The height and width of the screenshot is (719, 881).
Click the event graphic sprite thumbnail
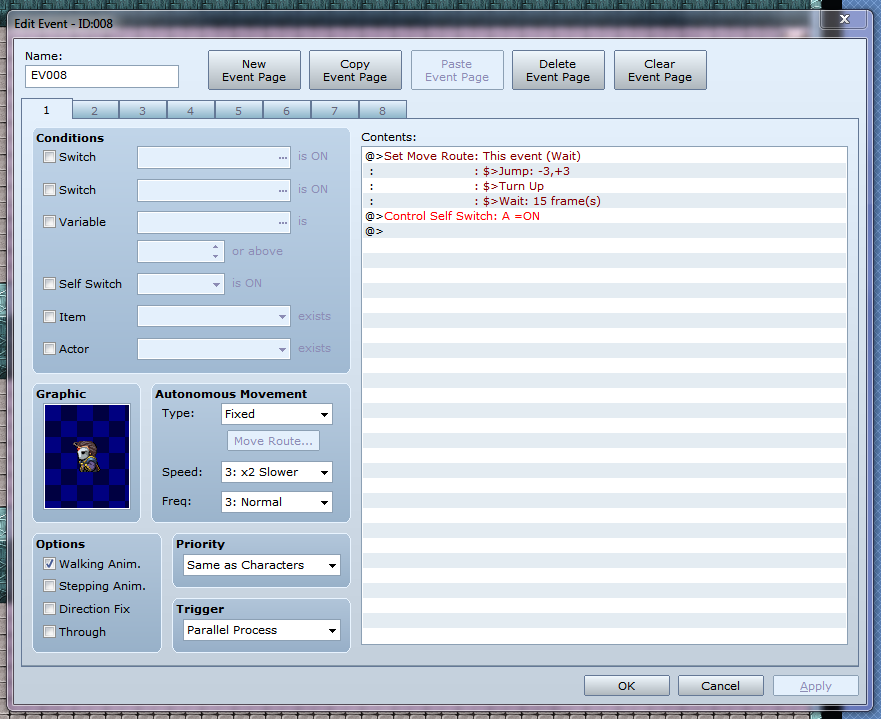coord(87,456)
